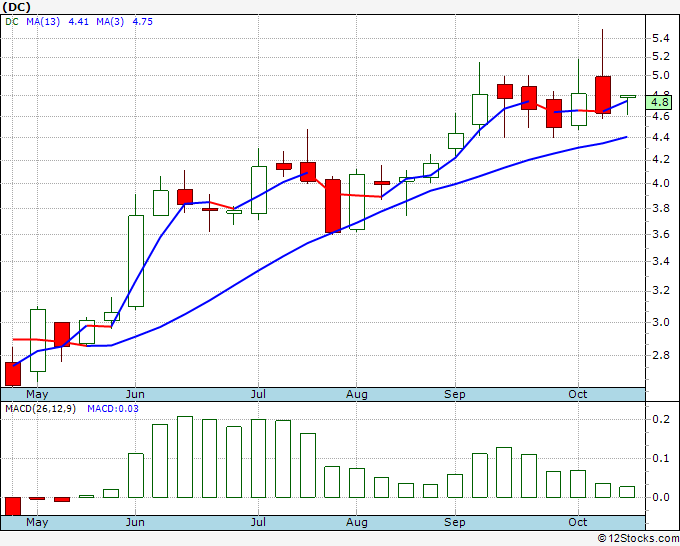Click the MA(3) legend label
Image resolution: width=680 pixels, height=546 pixels.
click(110, 22)
